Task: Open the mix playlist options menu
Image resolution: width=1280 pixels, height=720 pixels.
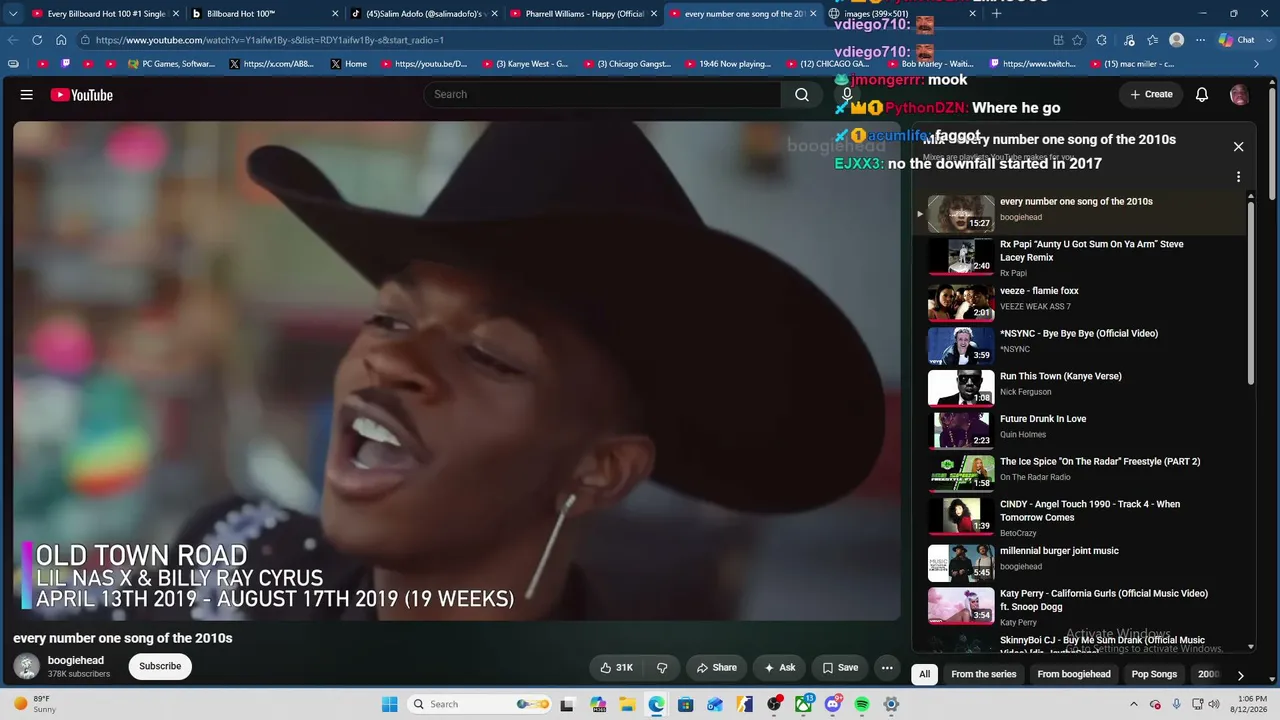Action: (1238, 177)
